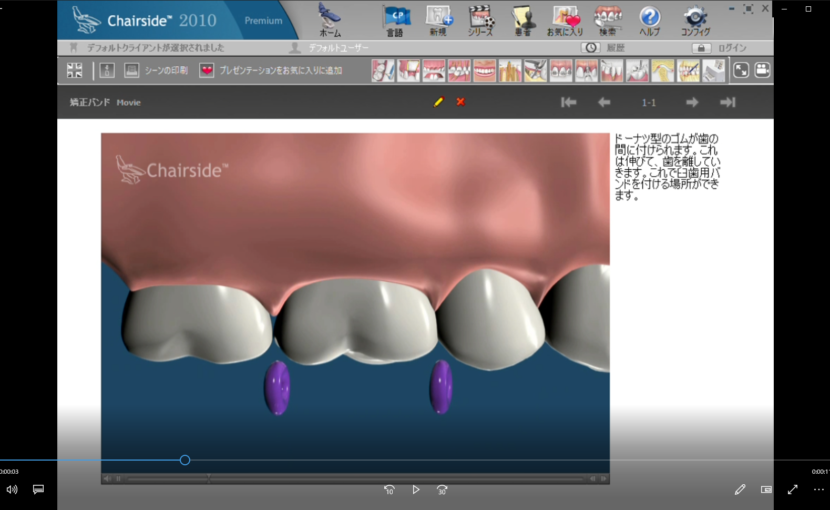830x510 pixels.
Task: Mute via the speaker volume icon
Action: [12, 489]
